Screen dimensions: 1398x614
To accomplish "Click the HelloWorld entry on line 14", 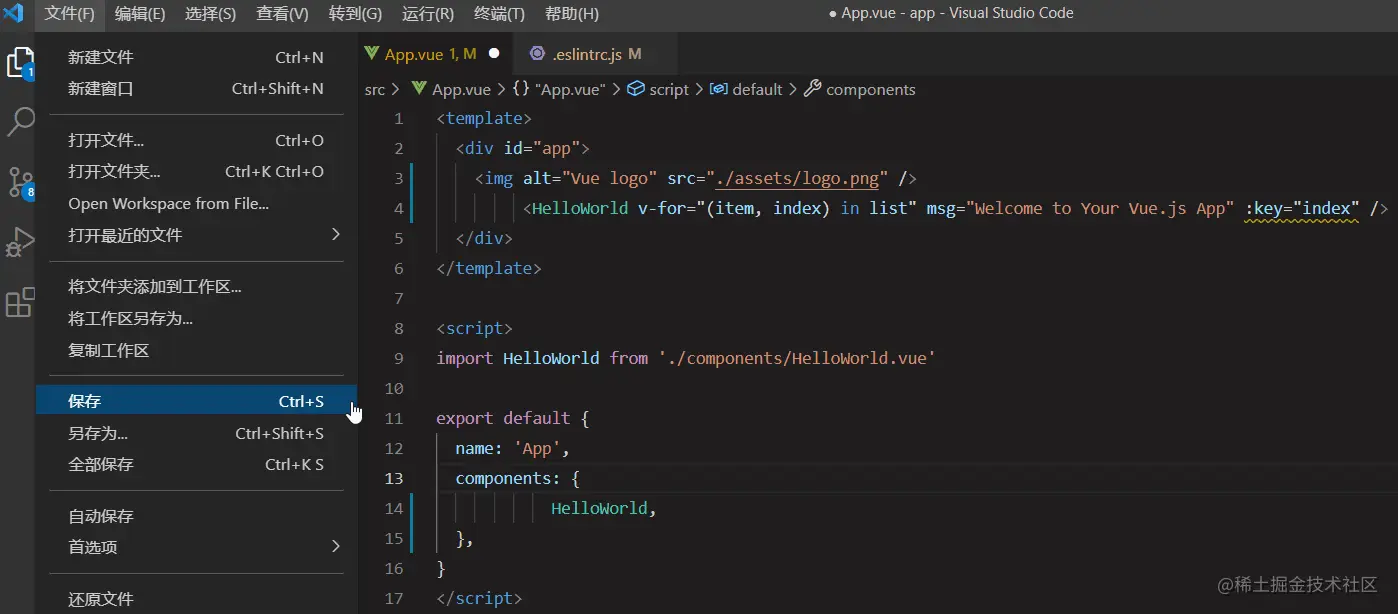I will click(603, 508).
